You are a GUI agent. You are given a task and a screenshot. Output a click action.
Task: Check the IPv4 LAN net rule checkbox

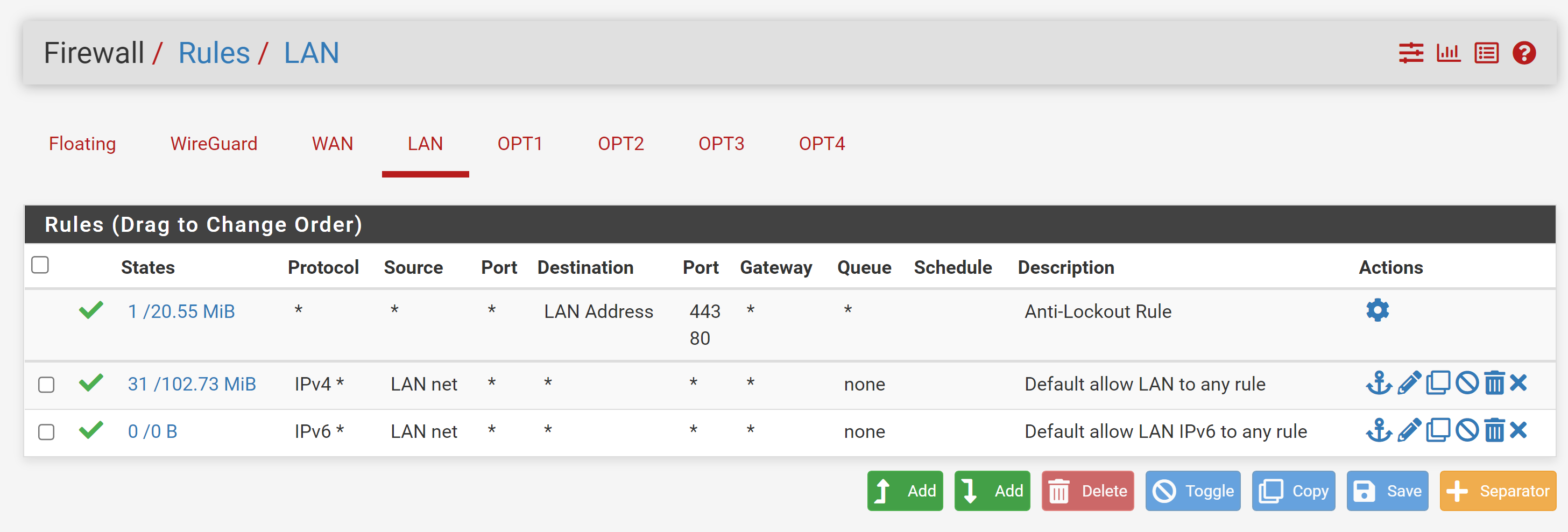coord(46,385)
